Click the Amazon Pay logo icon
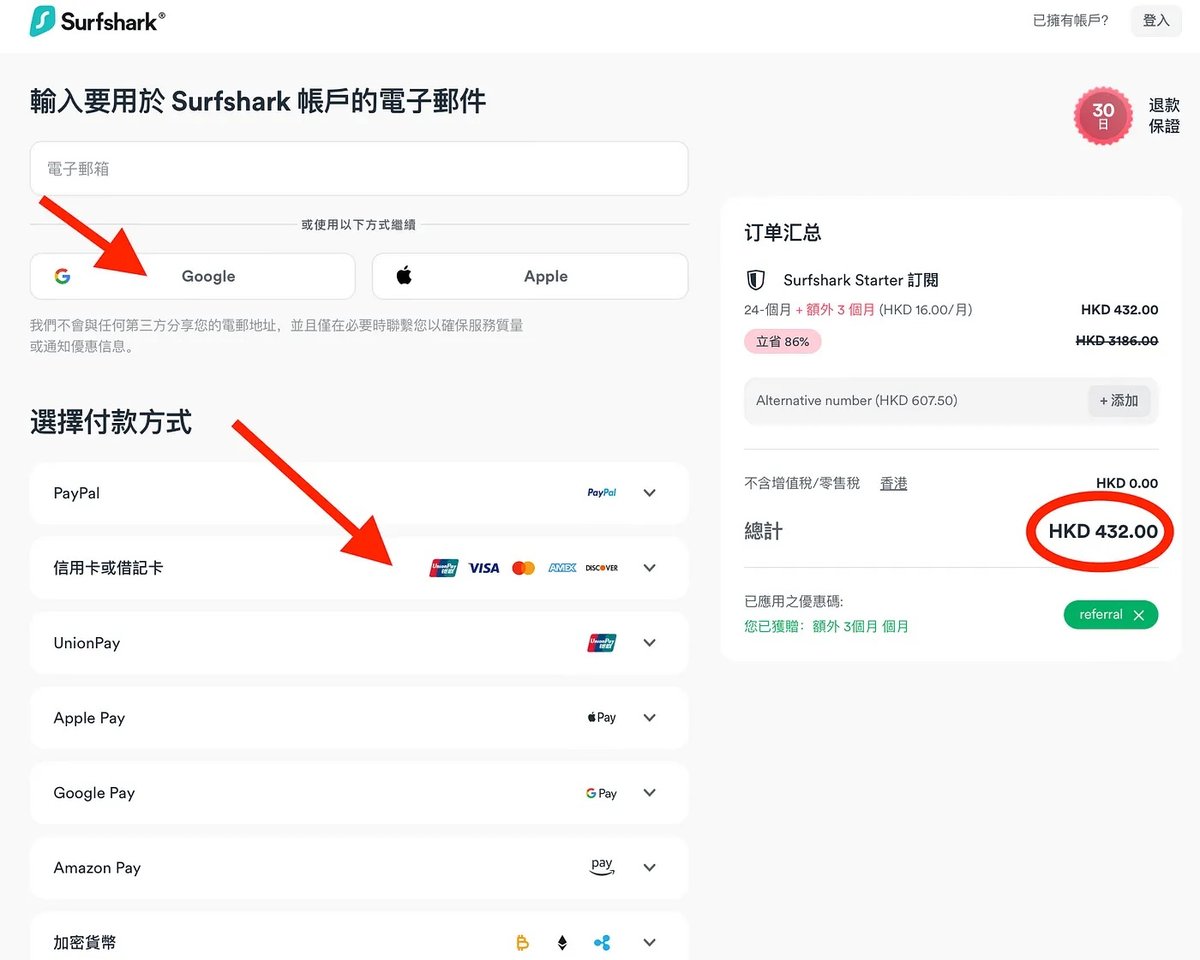Viewport: 1200px width, 960px height. (601, 867)
